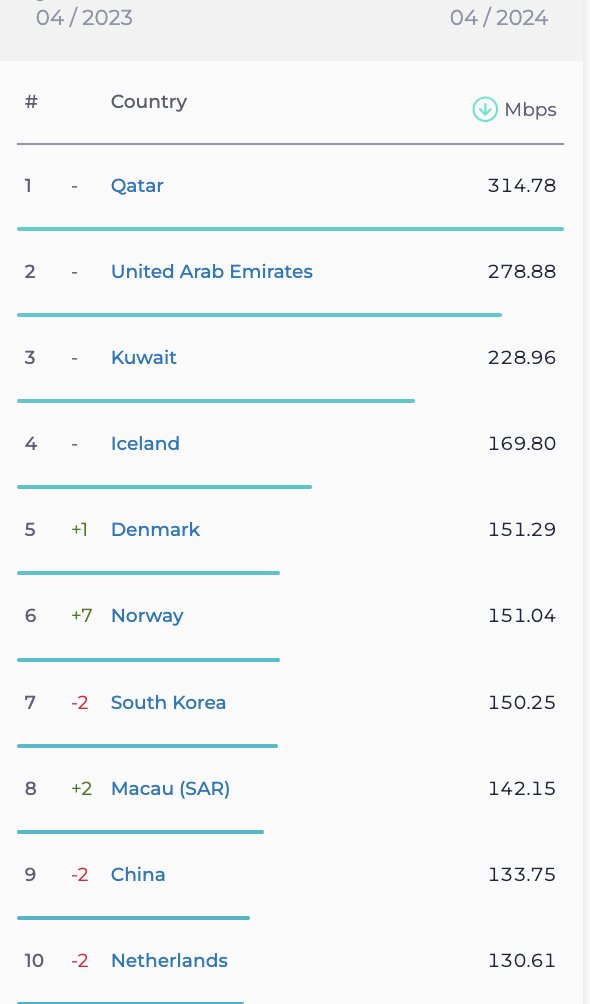Select Kuwait from the ranking list
590x1004 pixels.
pyautogui.click(x=143, y=358)
